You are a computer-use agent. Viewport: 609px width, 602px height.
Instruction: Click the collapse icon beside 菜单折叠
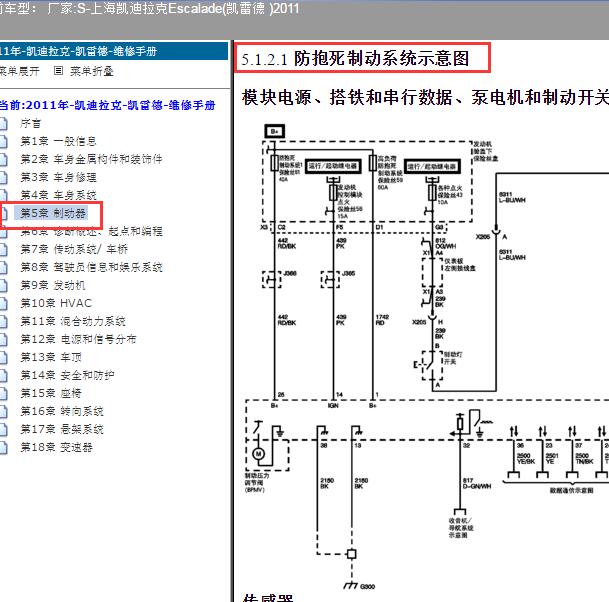58,71
